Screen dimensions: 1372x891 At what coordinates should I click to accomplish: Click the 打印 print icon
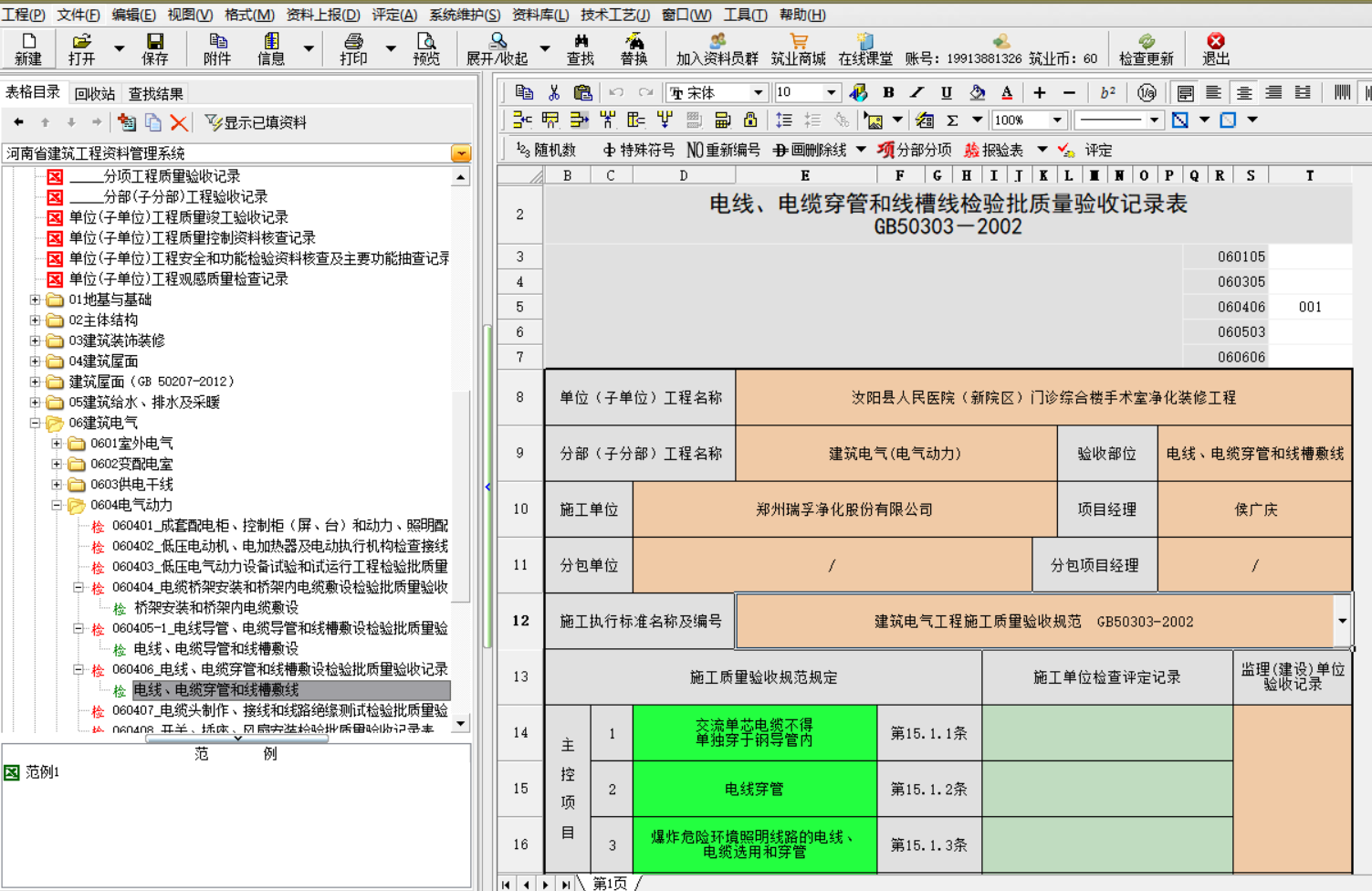(353, 48)
